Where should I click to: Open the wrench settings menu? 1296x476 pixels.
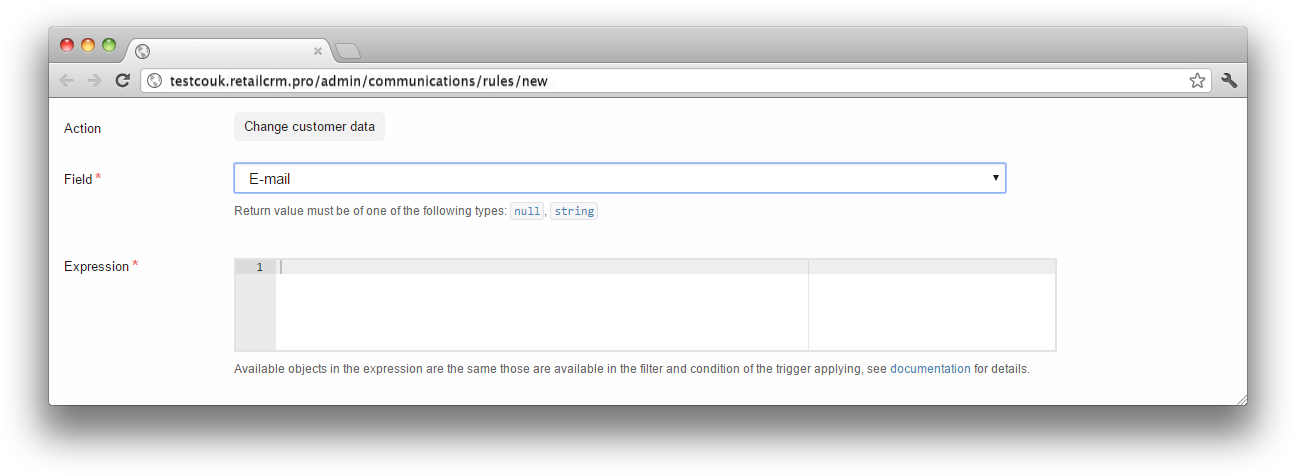[x=1229, y=81]
